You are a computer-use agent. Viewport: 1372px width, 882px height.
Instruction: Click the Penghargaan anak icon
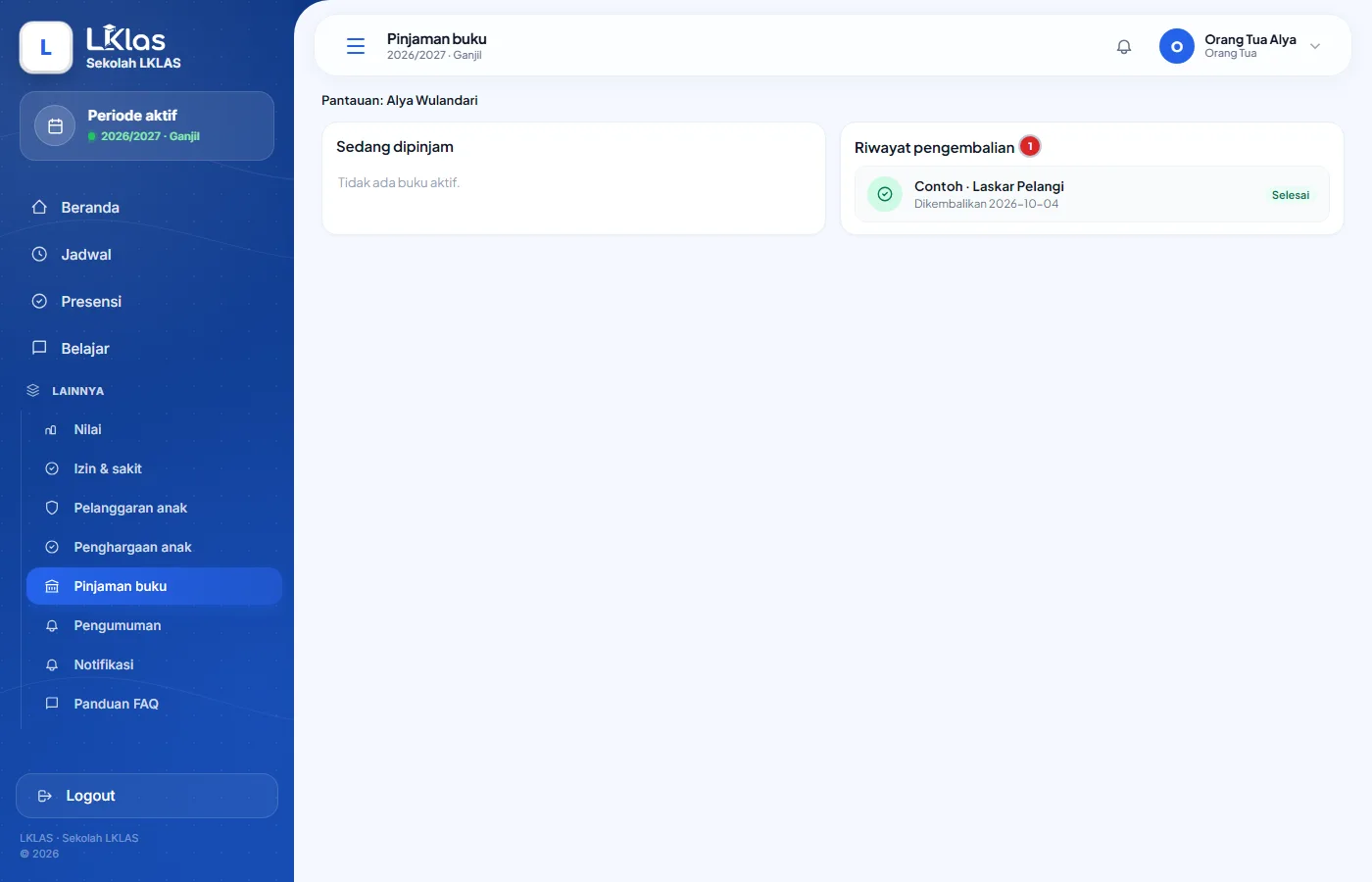coord(52,547)
